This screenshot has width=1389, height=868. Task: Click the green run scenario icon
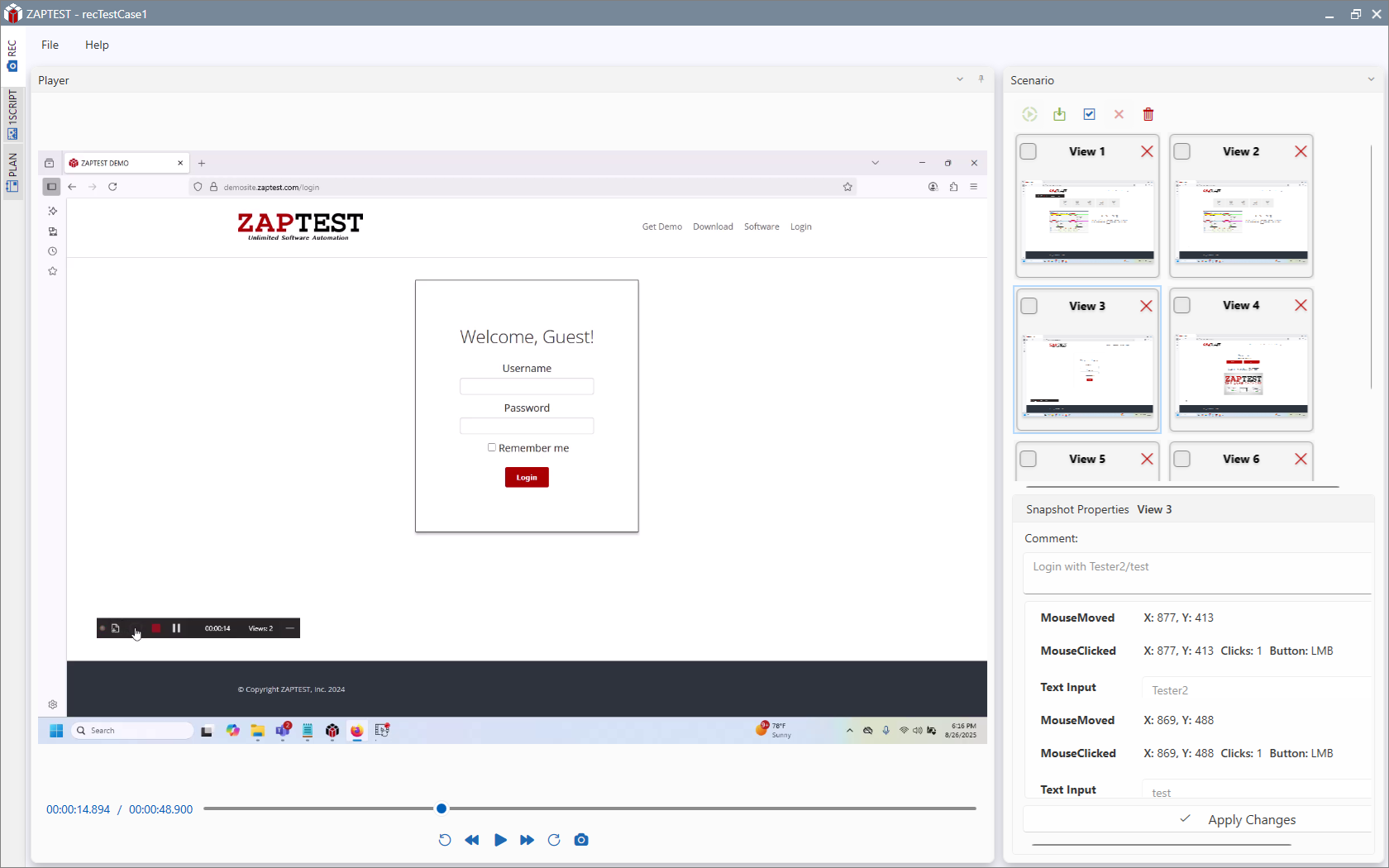click(1029, 114)
